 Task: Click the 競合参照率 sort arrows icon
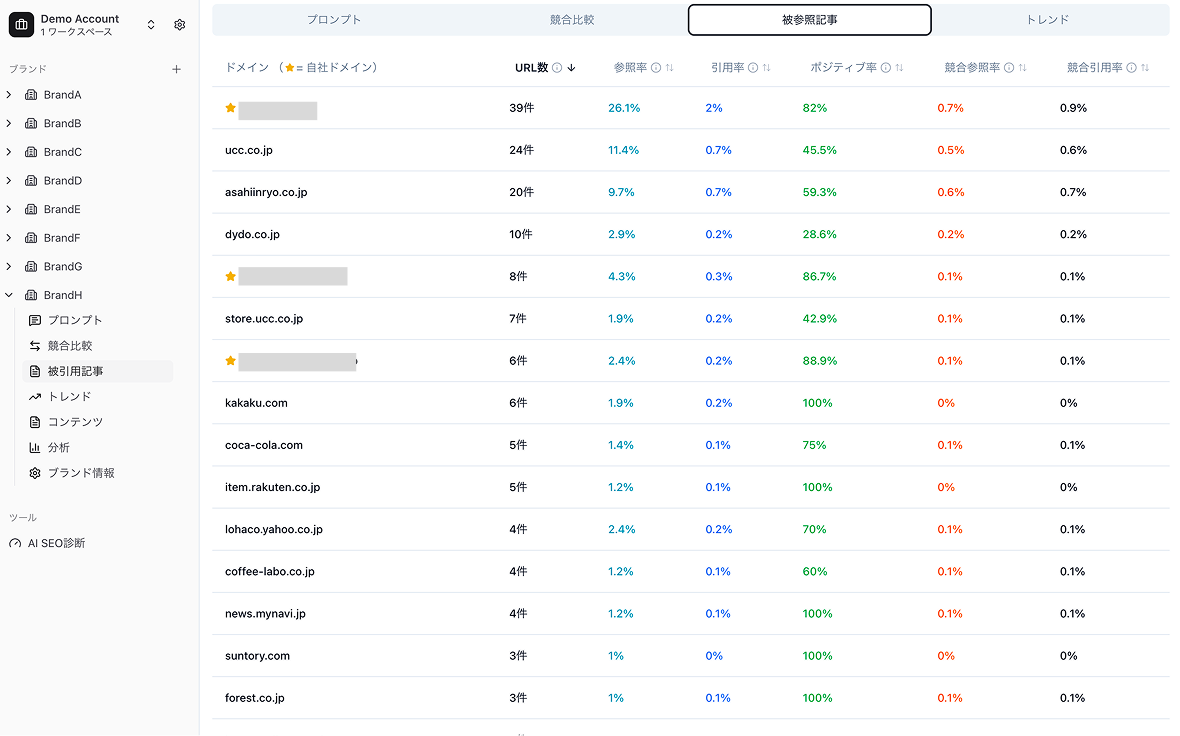coord(1023,68)
